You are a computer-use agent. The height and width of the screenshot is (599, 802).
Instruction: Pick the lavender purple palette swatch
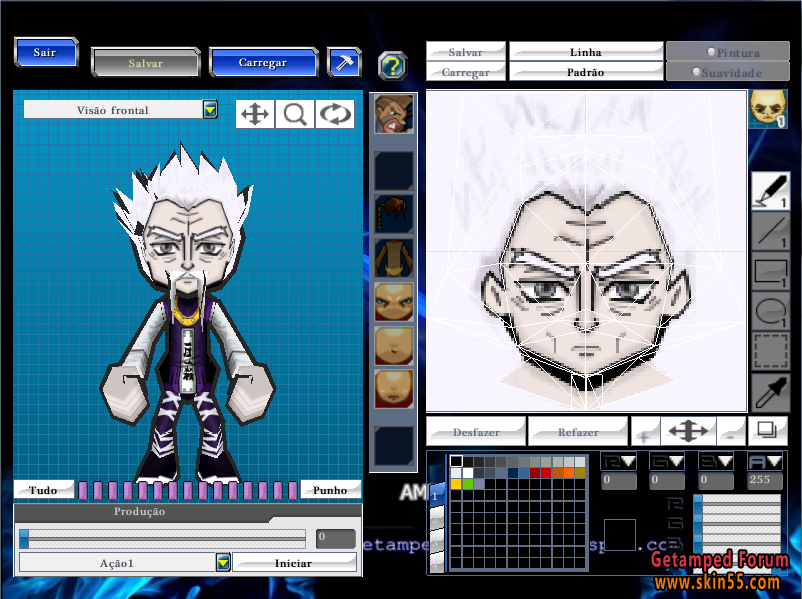[478, 483]
